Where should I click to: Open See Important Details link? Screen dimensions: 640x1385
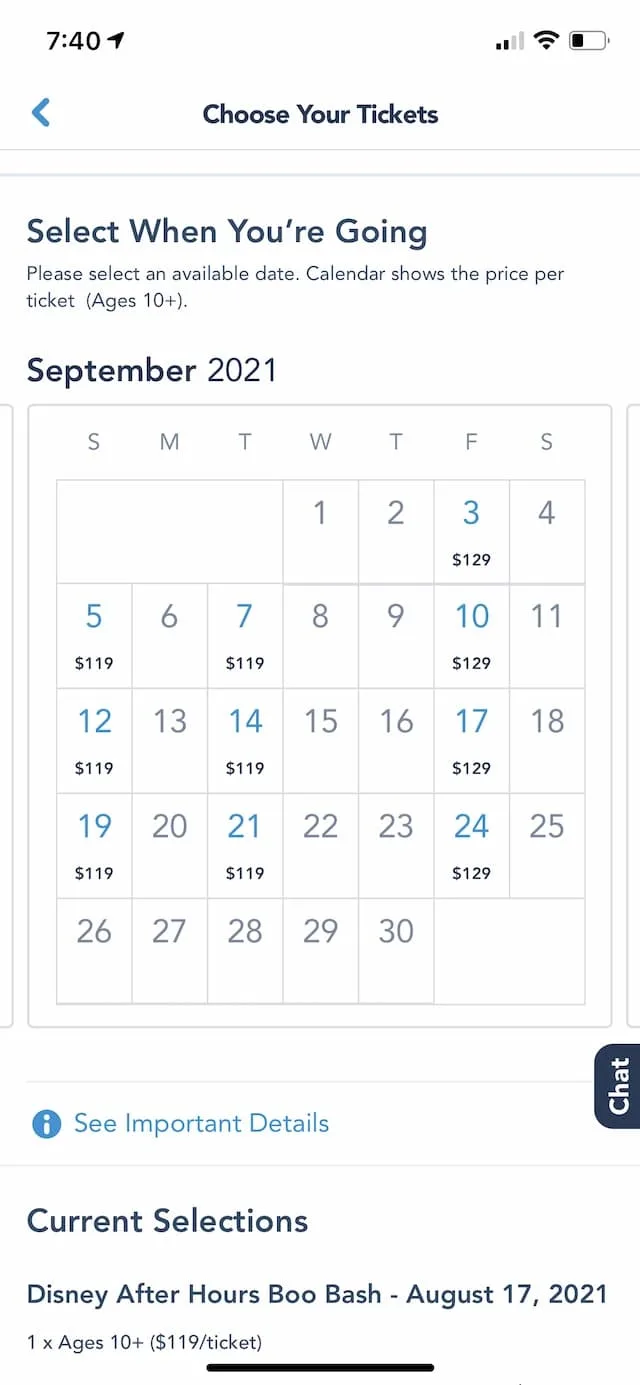[201, 1123]
